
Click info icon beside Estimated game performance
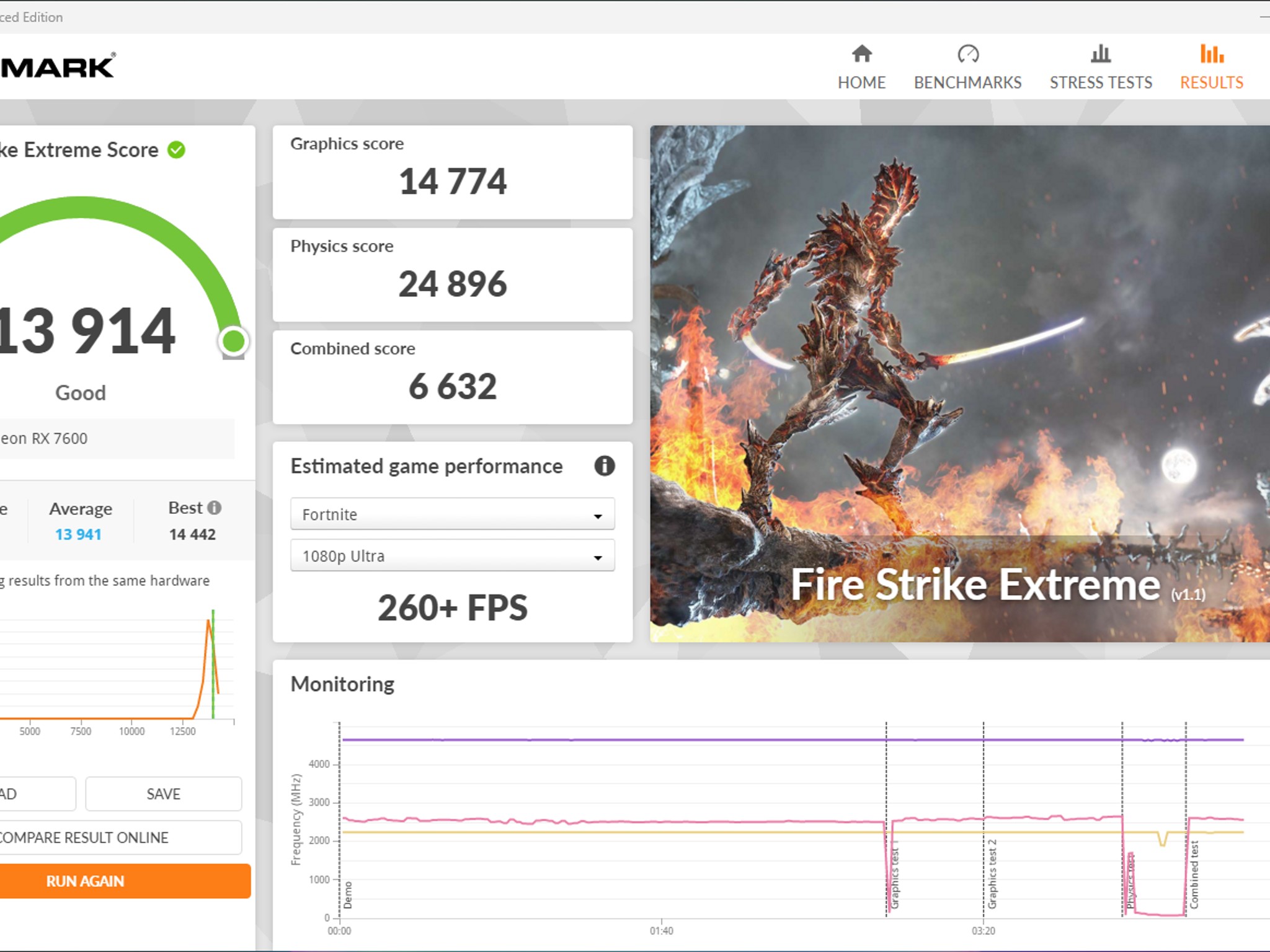click(605, 465)
